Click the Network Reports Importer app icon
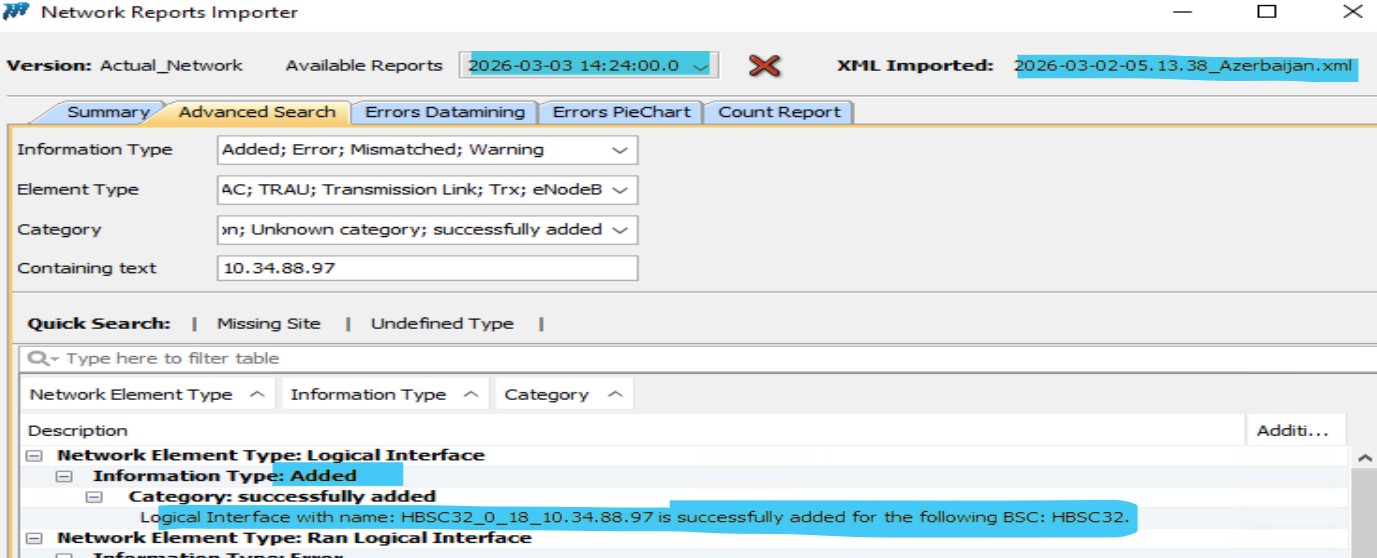 [x=17, y=12]
